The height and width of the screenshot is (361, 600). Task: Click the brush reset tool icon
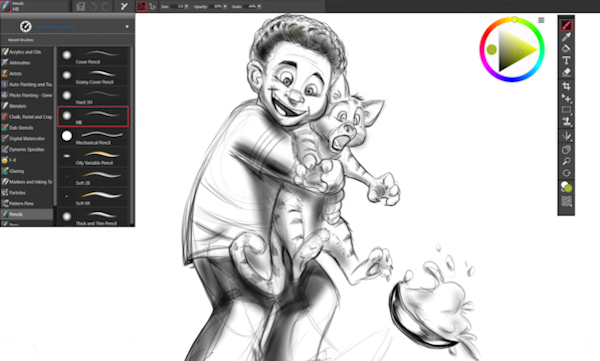coord(124,7)
